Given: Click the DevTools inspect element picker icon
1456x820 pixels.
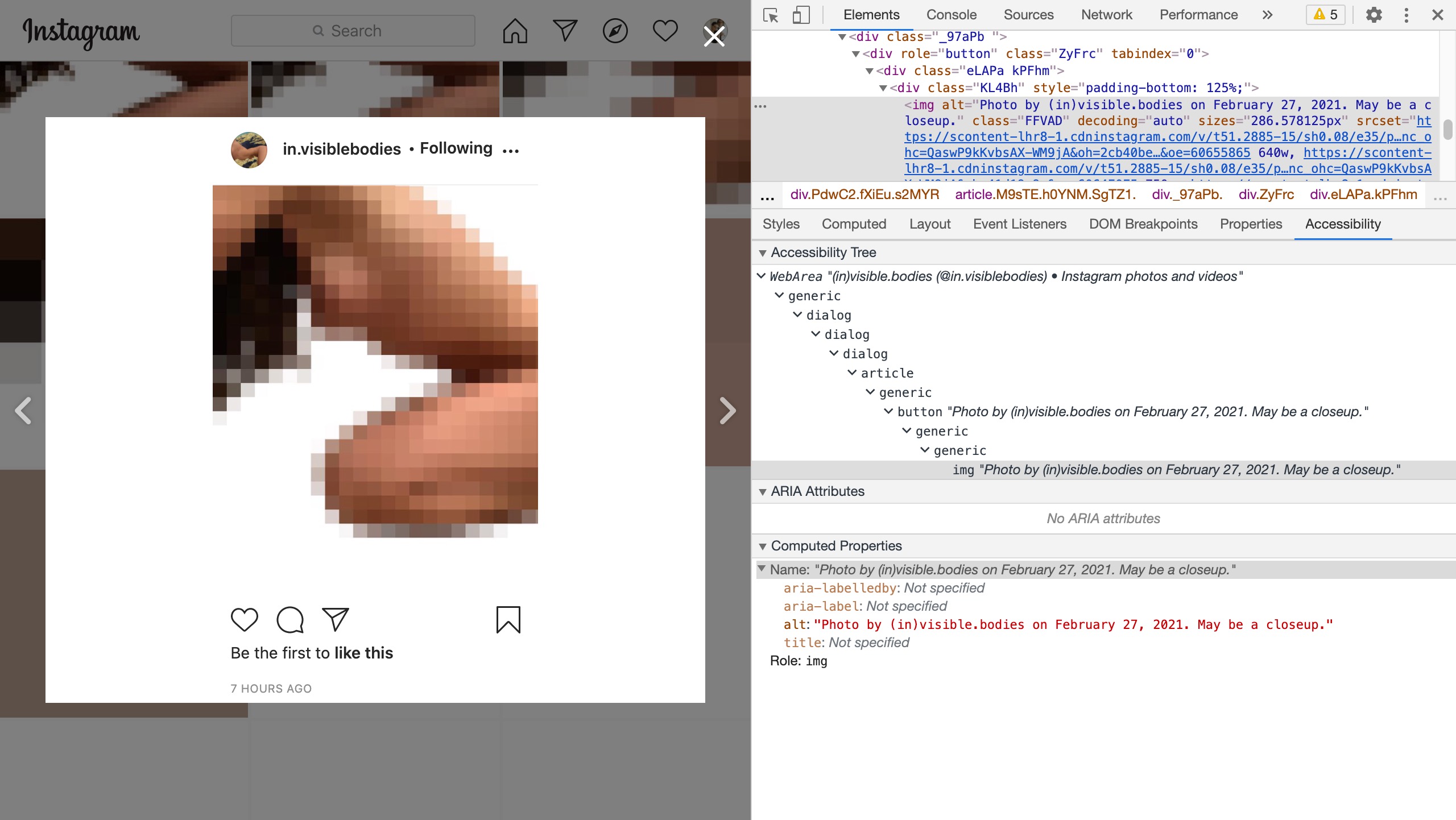Looking at the screenshot, I should pos(771,15).
